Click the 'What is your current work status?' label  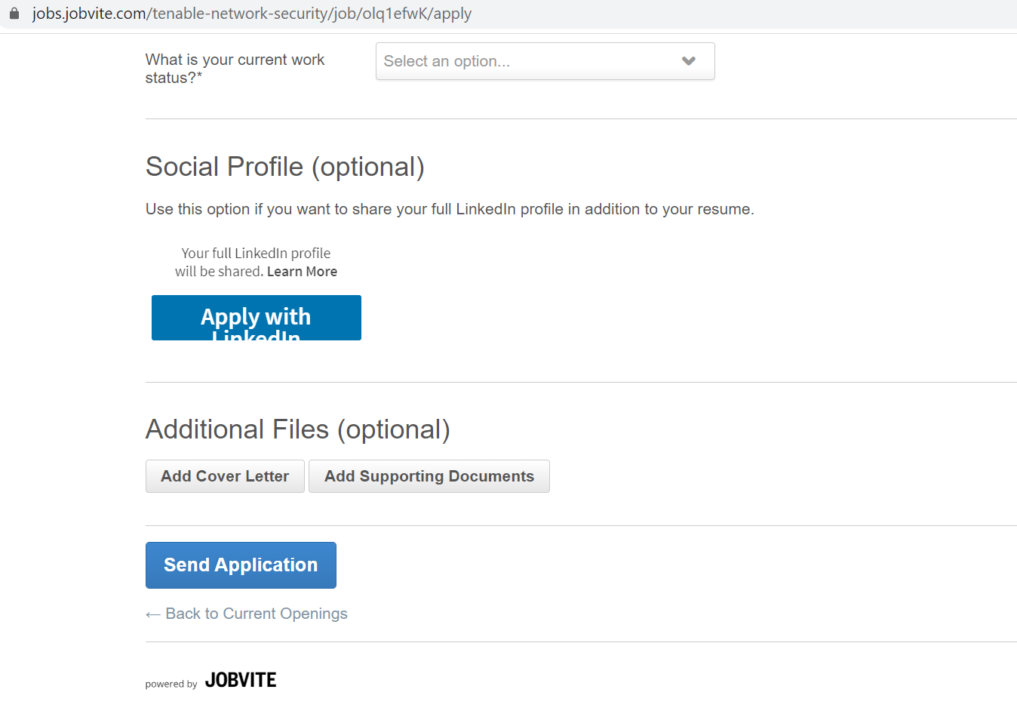click(x=235, y=69)
